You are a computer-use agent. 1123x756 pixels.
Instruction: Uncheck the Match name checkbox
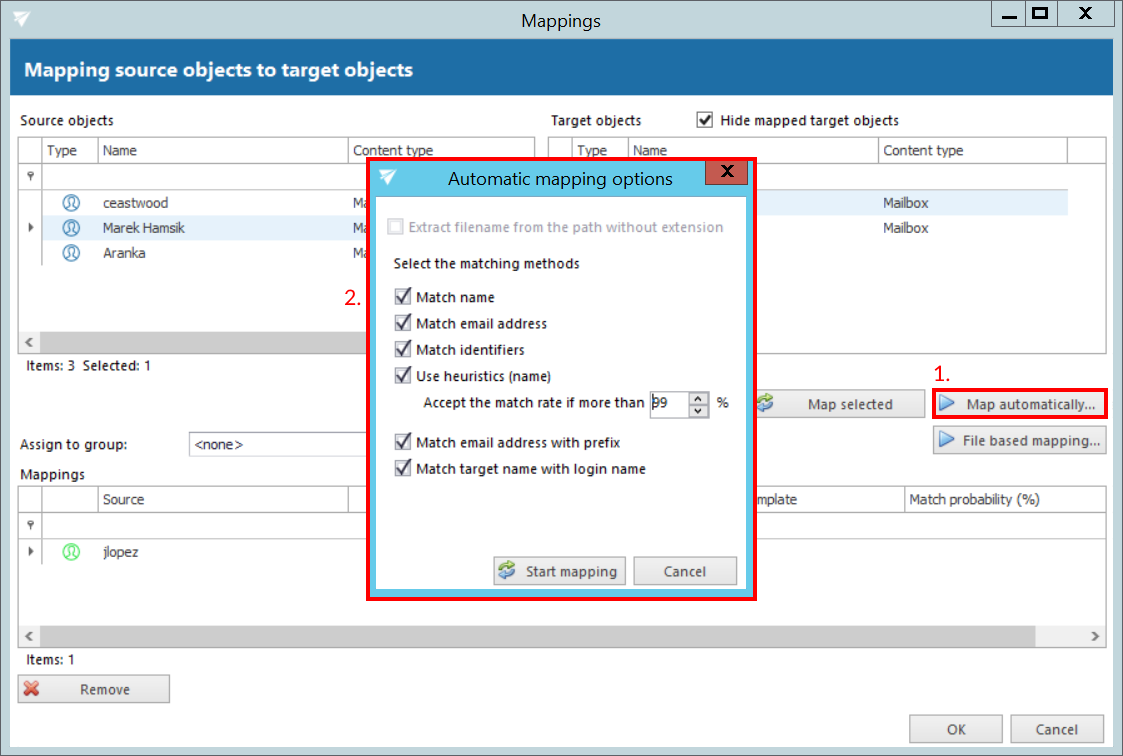pyautogui.click(x=403, y=297)
